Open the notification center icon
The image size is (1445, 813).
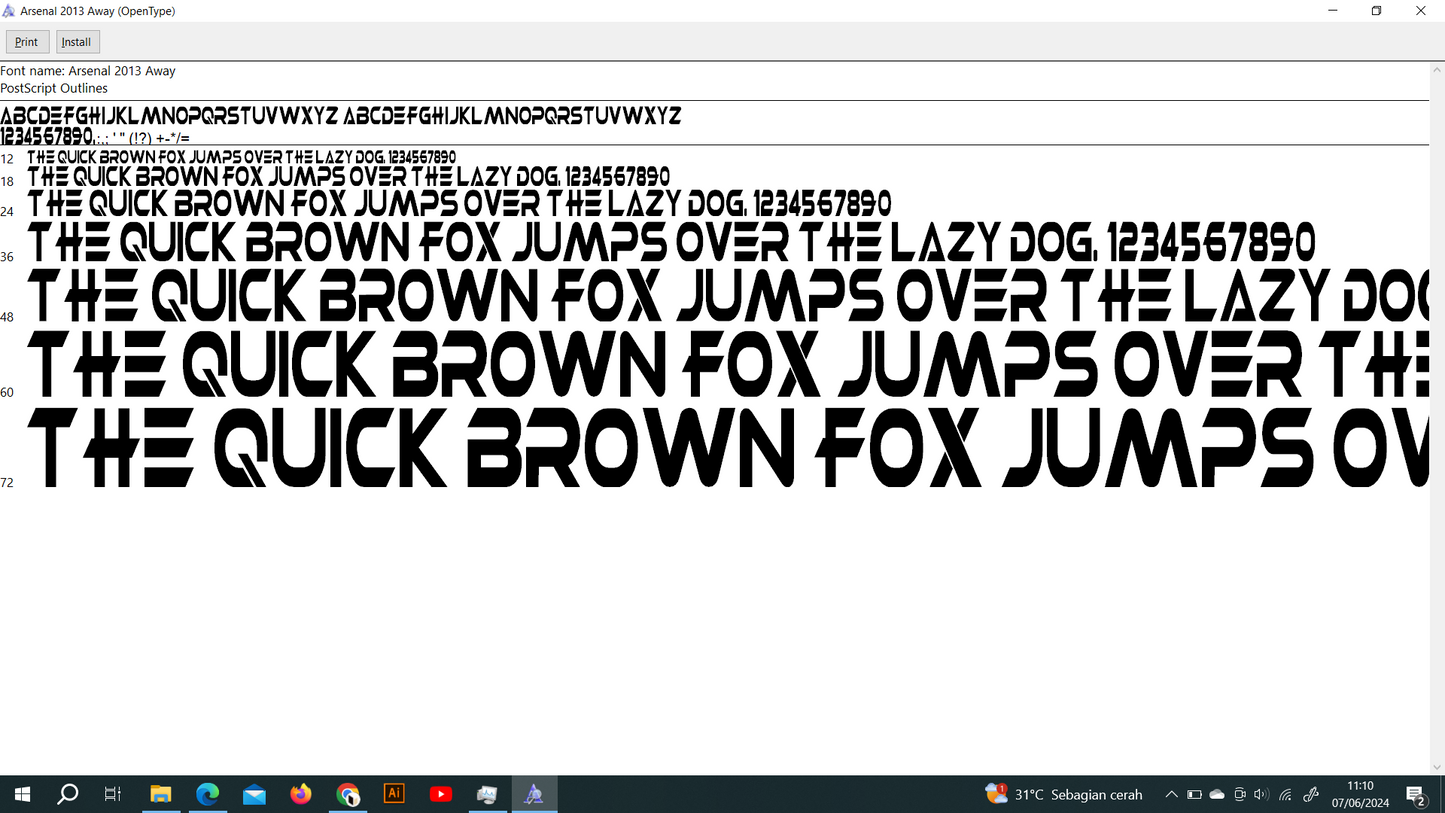click(x=1416, y=796)
